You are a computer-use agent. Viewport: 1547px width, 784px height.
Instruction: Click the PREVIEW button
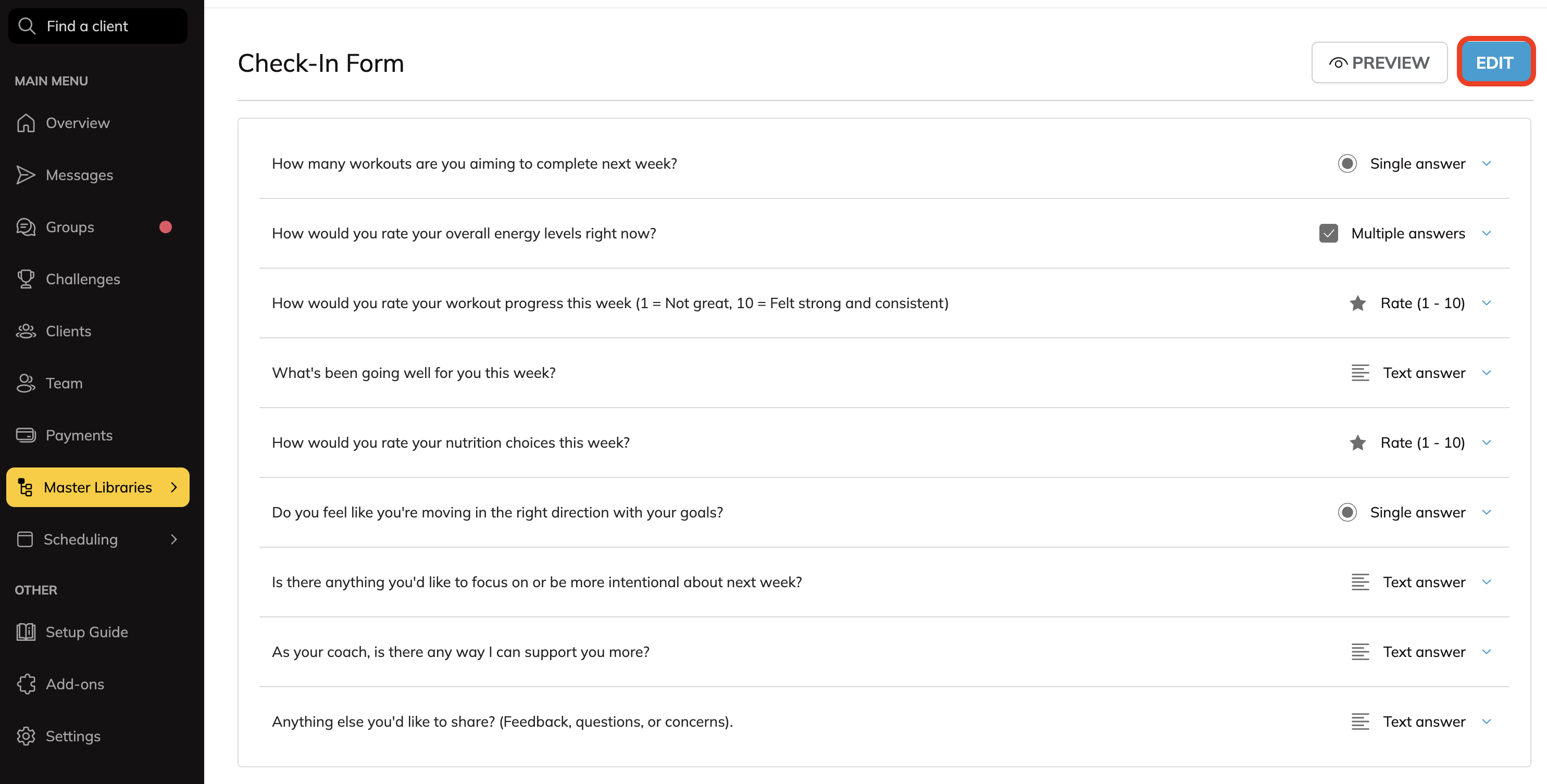pos(1379,63)
